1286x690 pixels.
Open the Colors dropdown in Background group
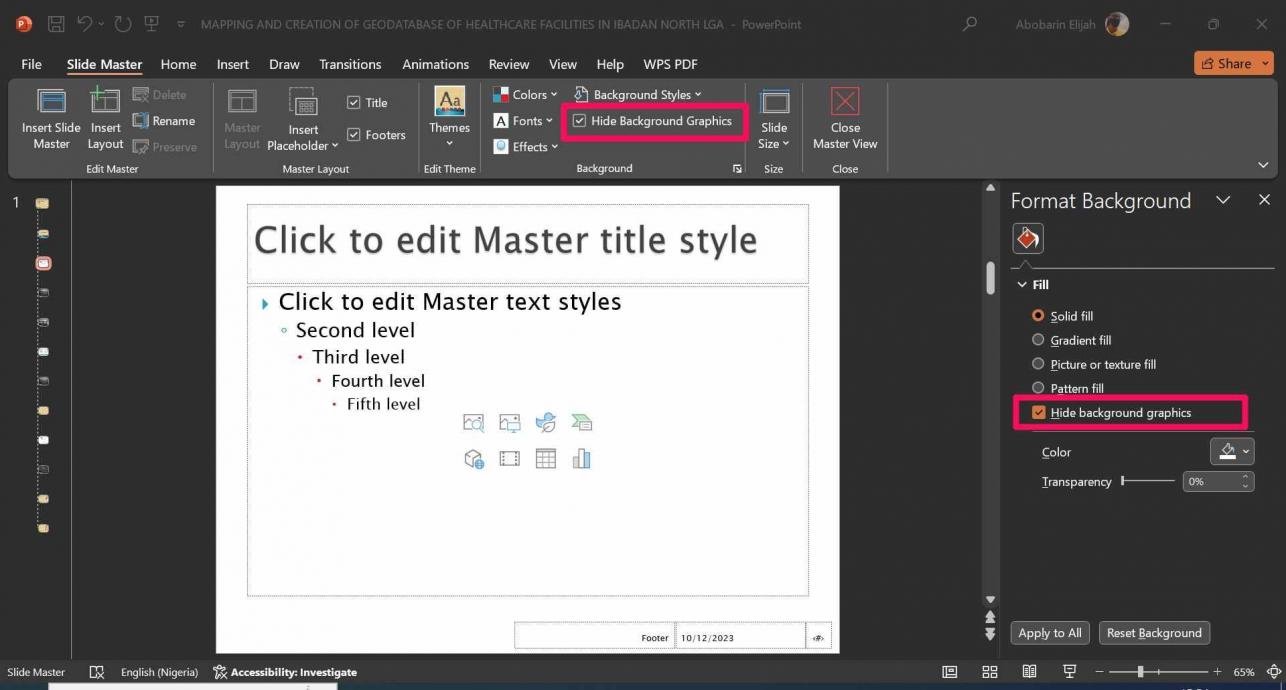point(524,95)
